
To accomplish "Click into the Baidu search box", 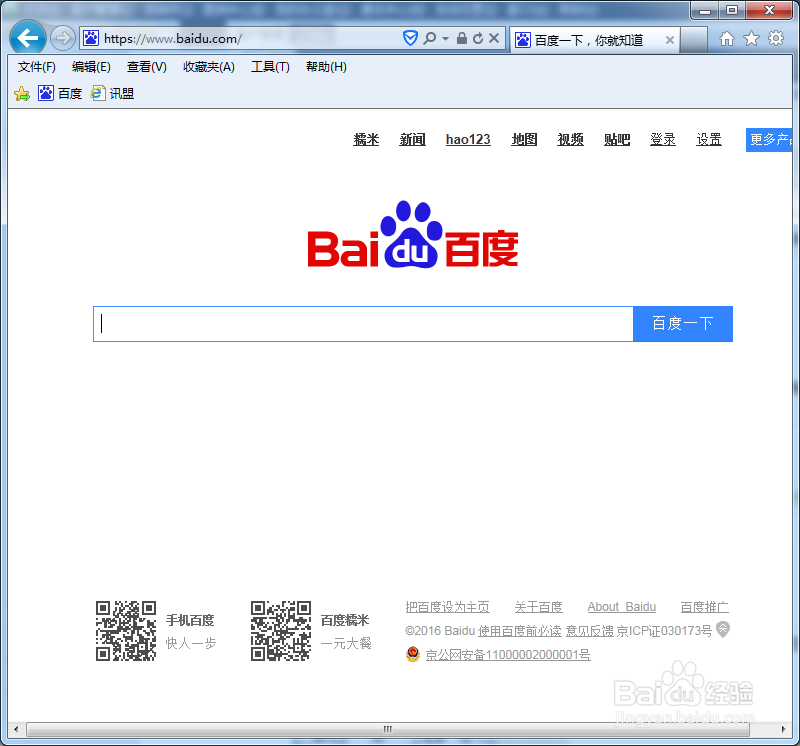I will coord(363,324).
